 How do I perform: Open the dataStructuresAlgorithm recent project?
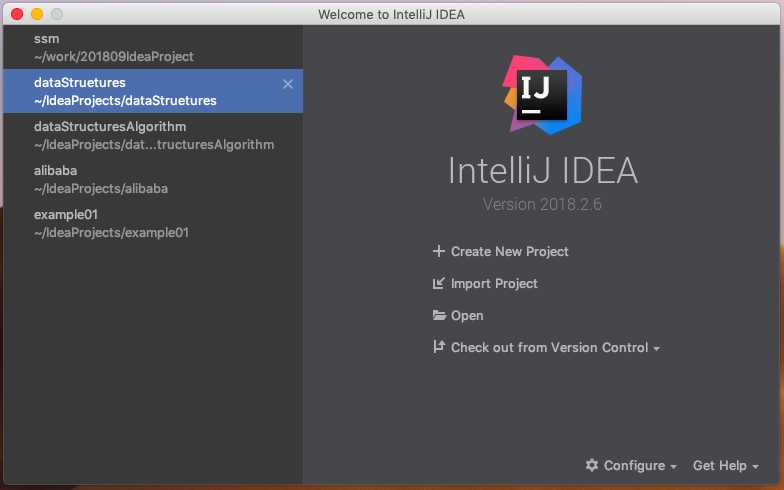[152, 135]
